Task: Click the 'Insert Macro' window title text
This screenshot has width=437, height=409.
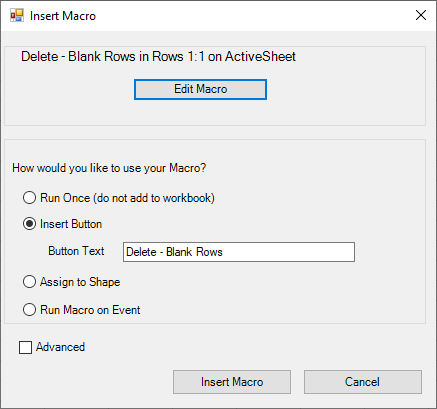Action: pos(63,16)
